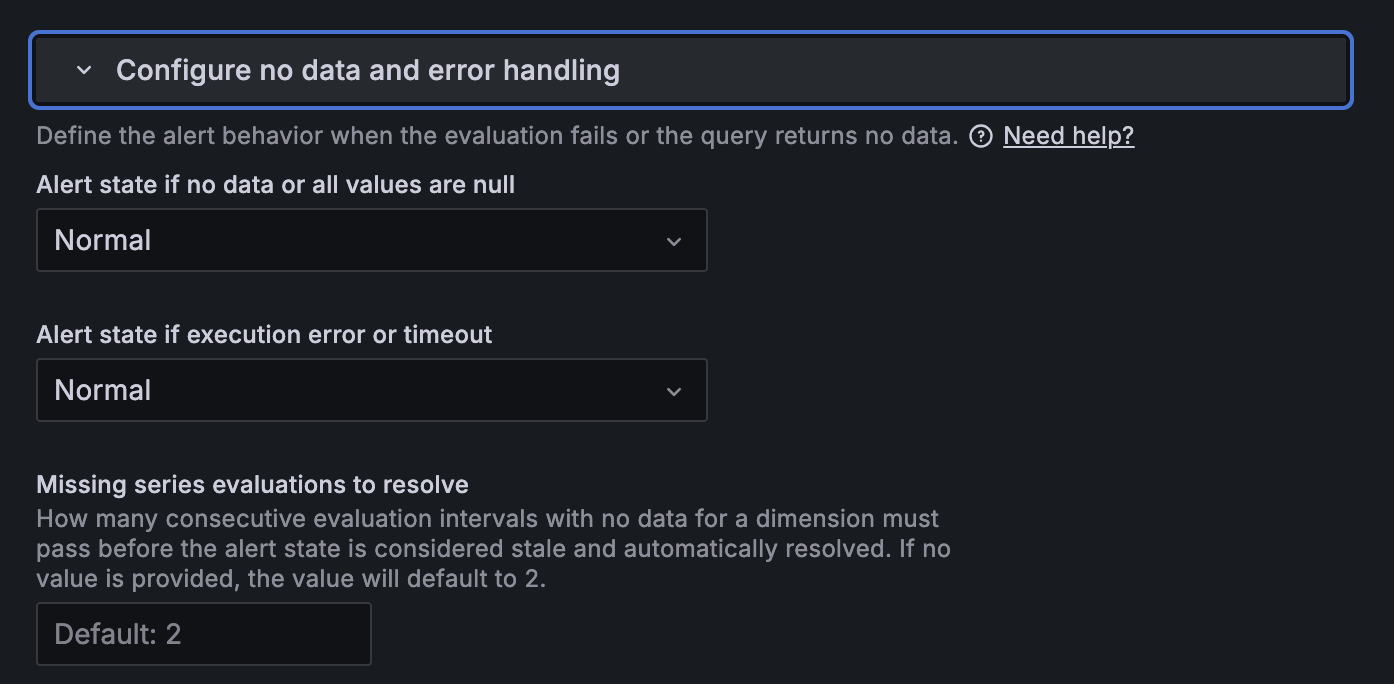The width and height of the screenshot is (1394, 684).
Task: Click the "How many consecutive evaluation intervals" description
Action: tap(487, 519)
